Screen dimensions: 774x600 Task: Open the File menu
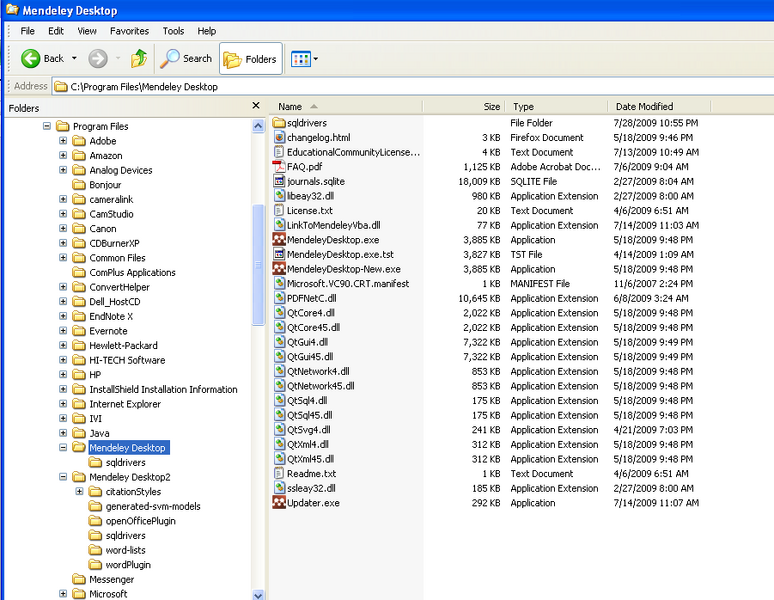[x=28, y=31]
